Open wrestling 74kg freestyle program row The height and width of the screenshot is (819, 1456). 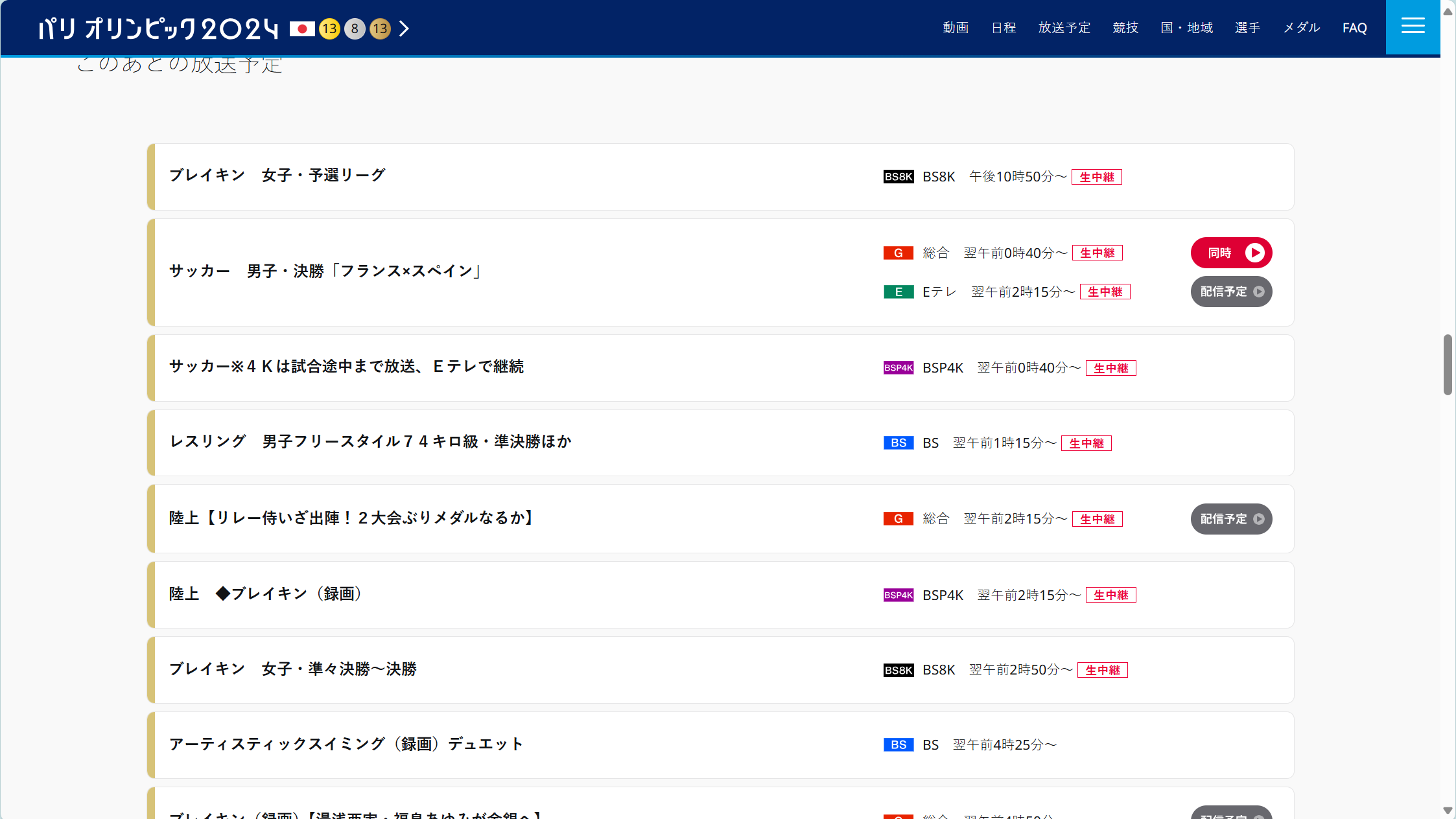[x=370, y=442]
